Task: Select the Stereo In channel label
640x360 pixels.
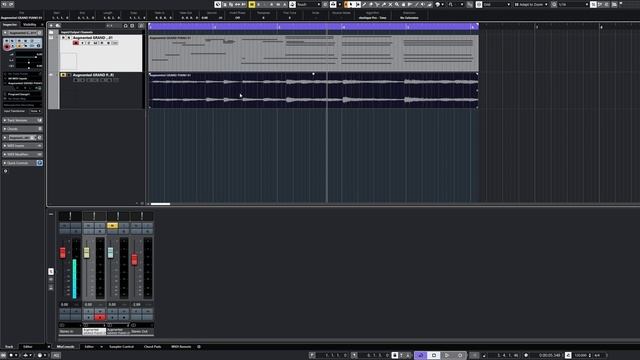Action: point(70,331)
